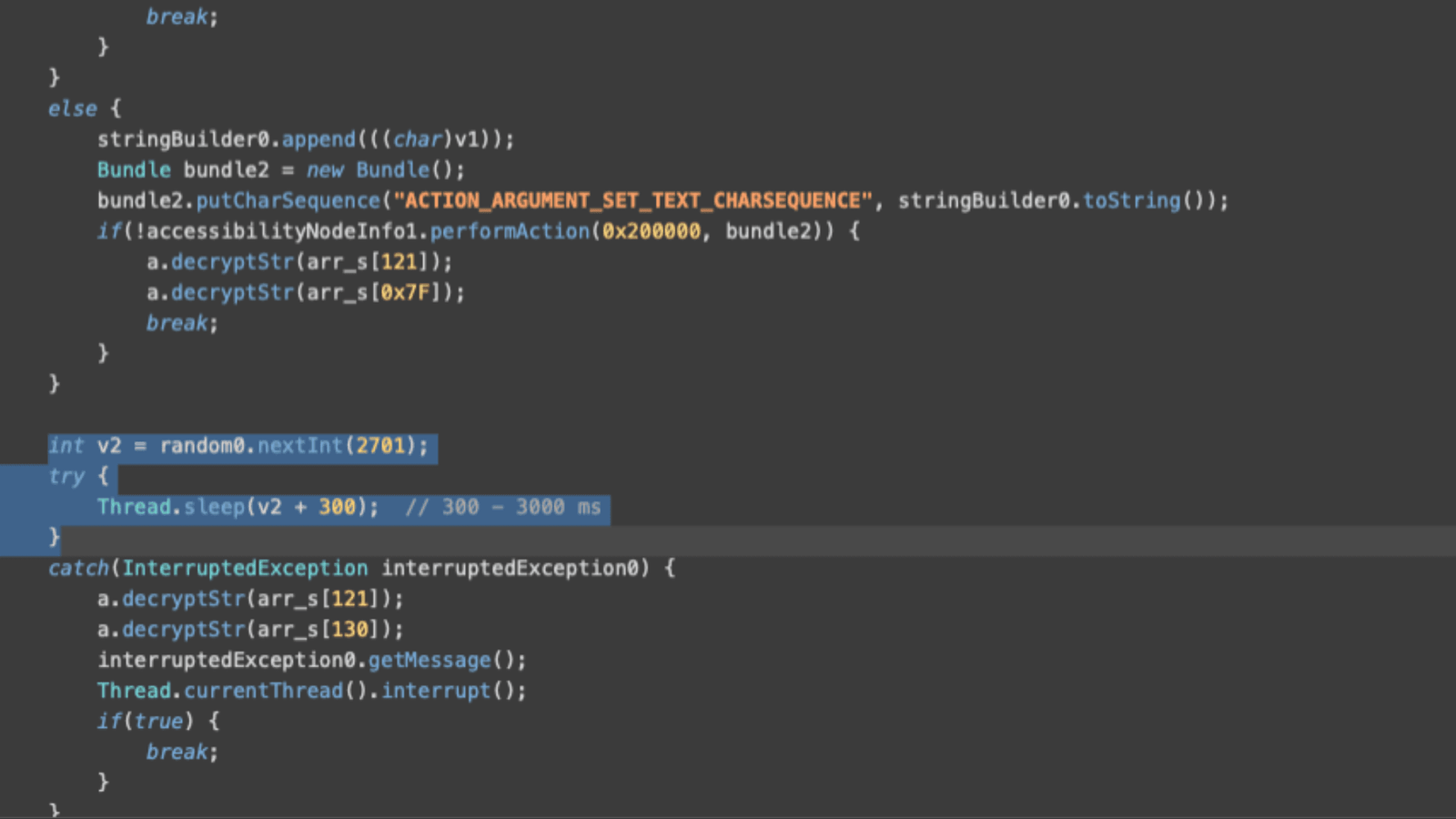Click the putCharSequence method name
The image size is (1456, 819).
(288, 200)
